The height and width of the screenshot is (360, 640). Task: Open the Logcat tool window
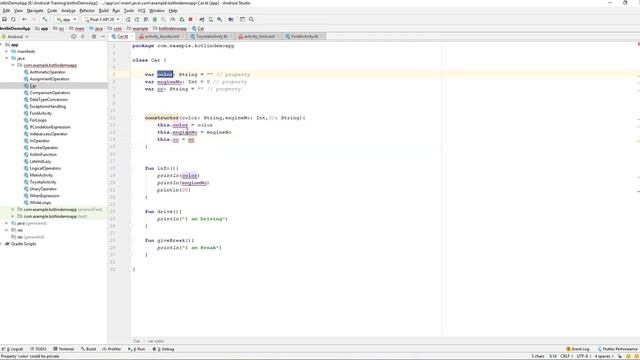[13, 349]
